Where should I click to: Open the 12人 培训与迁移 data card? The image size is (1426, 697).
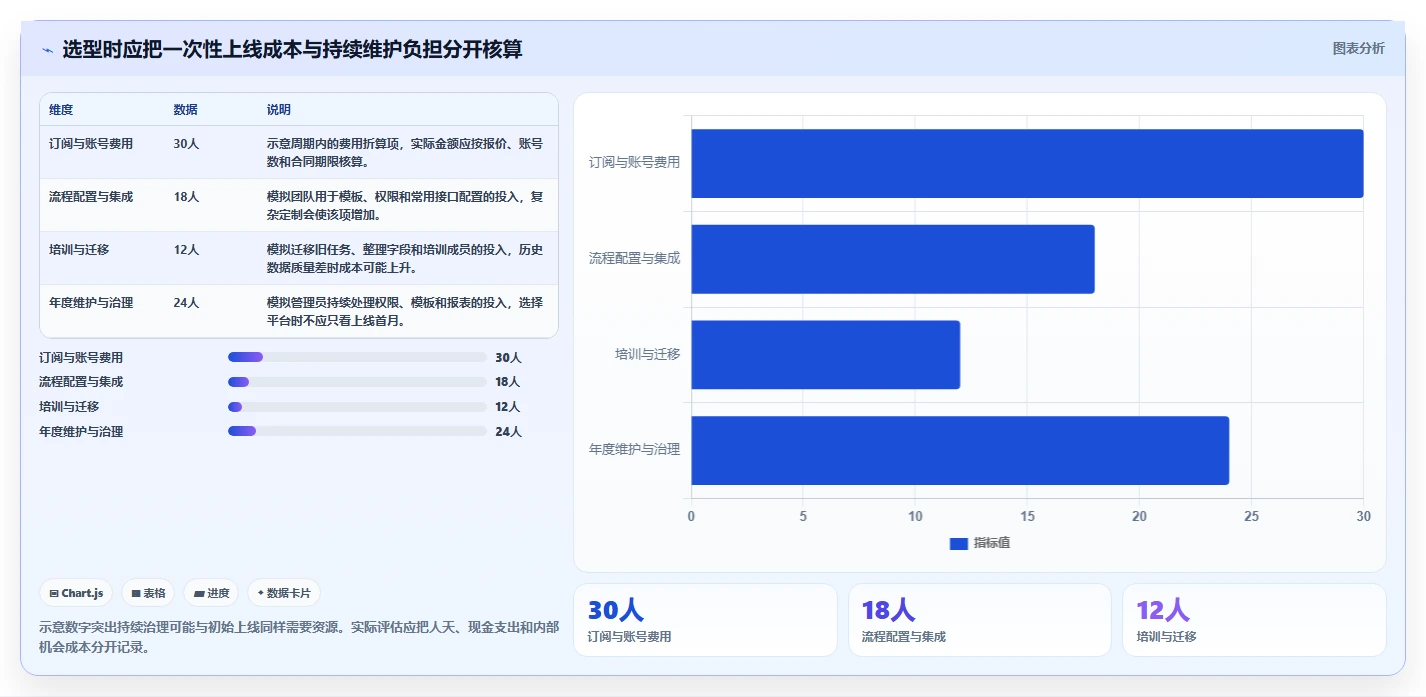coord(1254,620)
